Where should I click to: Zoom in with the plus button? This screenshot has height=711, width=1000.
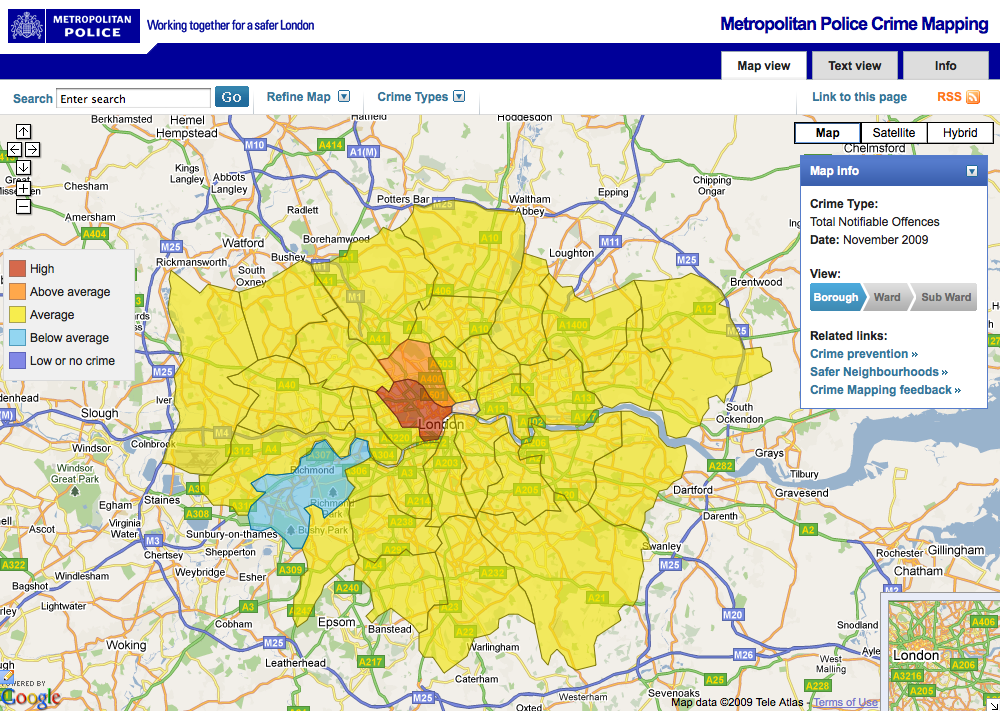[23, 189]
